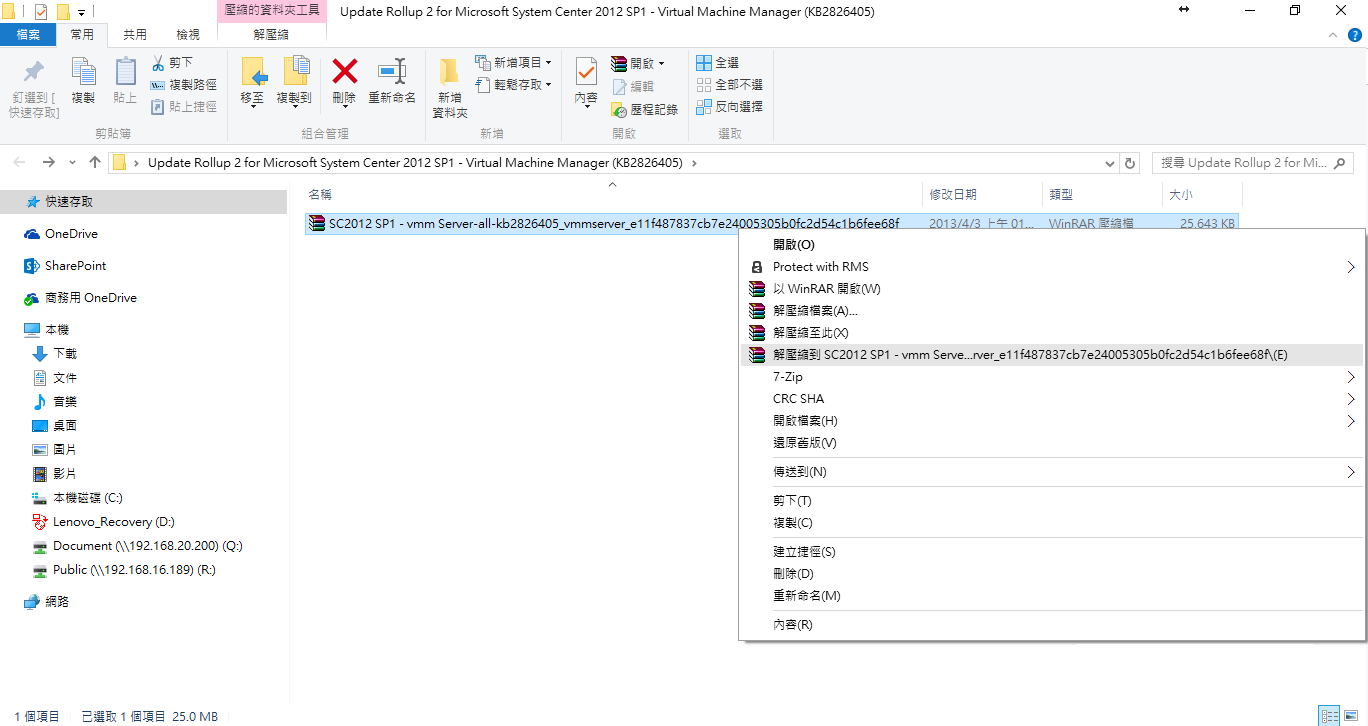Choose 解壓縮檔案(A)... in context menu
The height and width of the screenshot is (726, 1368).
[x=1052, y=311]
